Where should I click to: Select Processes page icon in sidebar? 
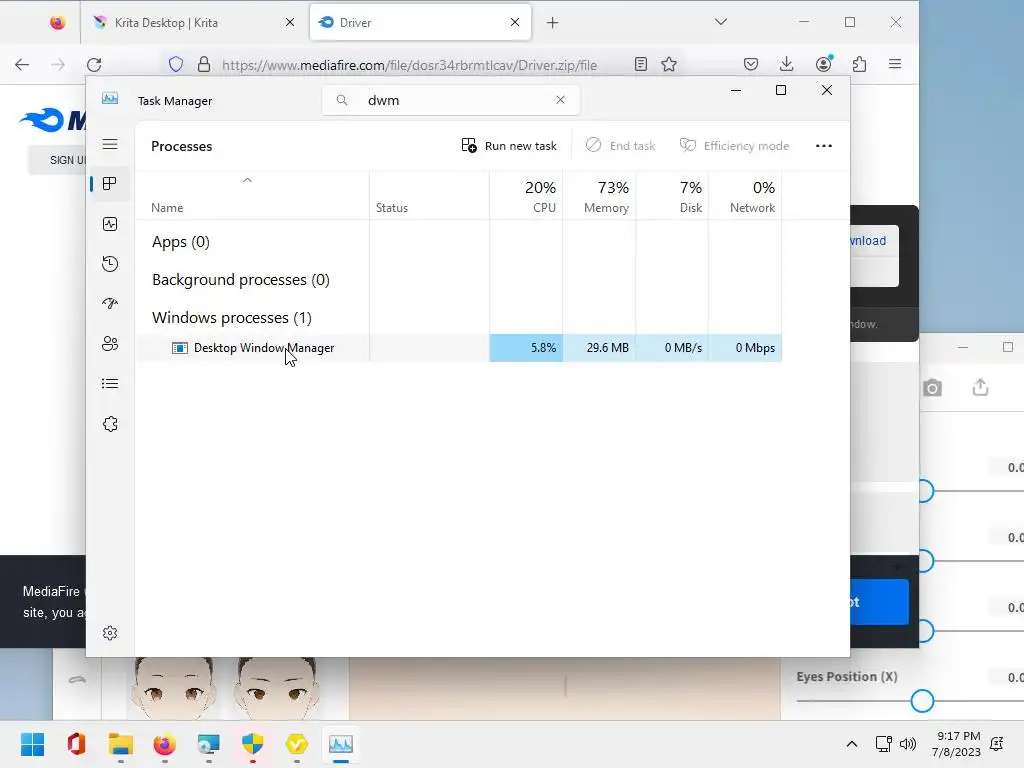(x=110, y=184)
